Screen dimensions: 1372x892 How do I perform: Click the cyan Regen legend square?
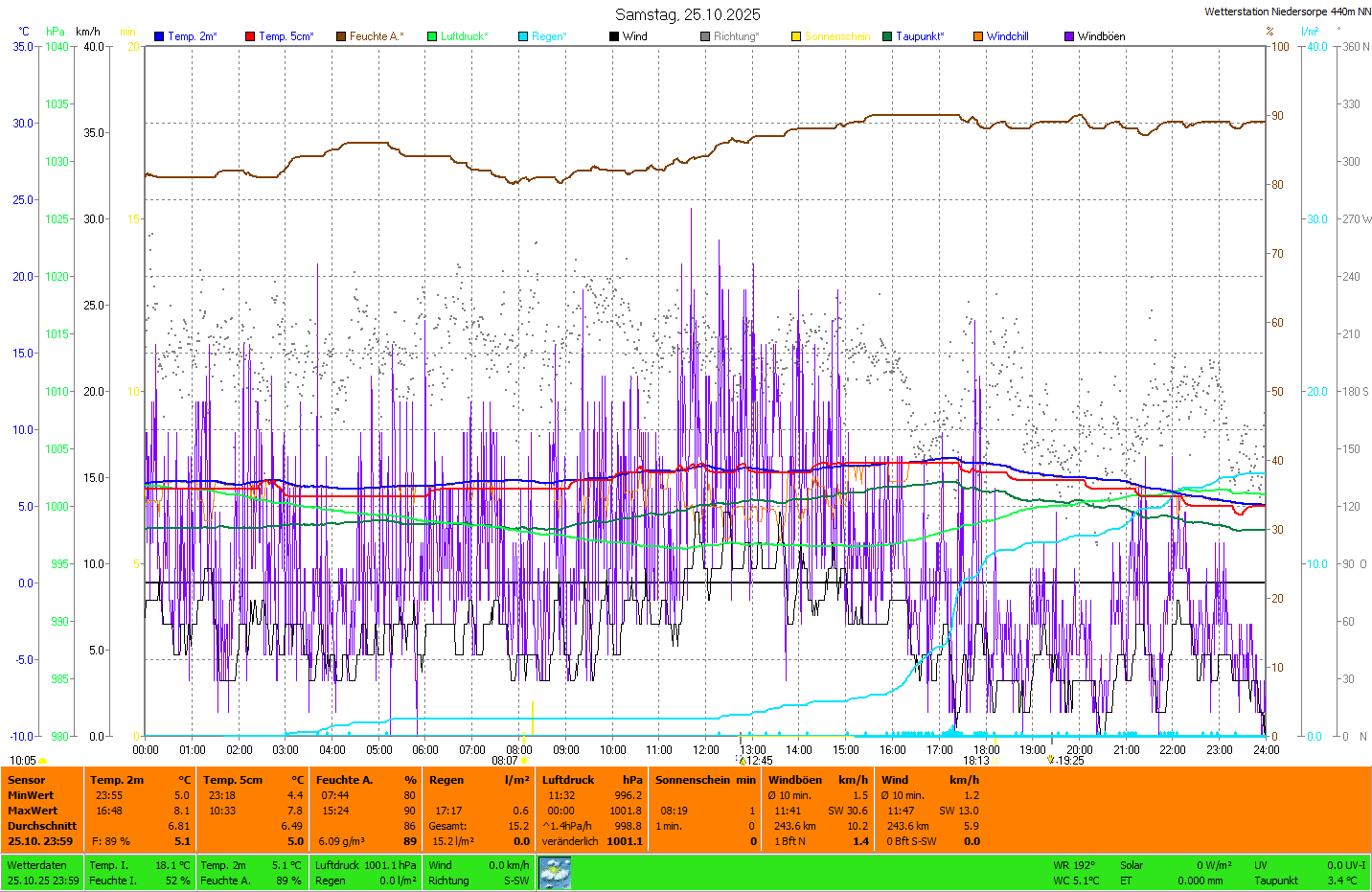(523, 36)
